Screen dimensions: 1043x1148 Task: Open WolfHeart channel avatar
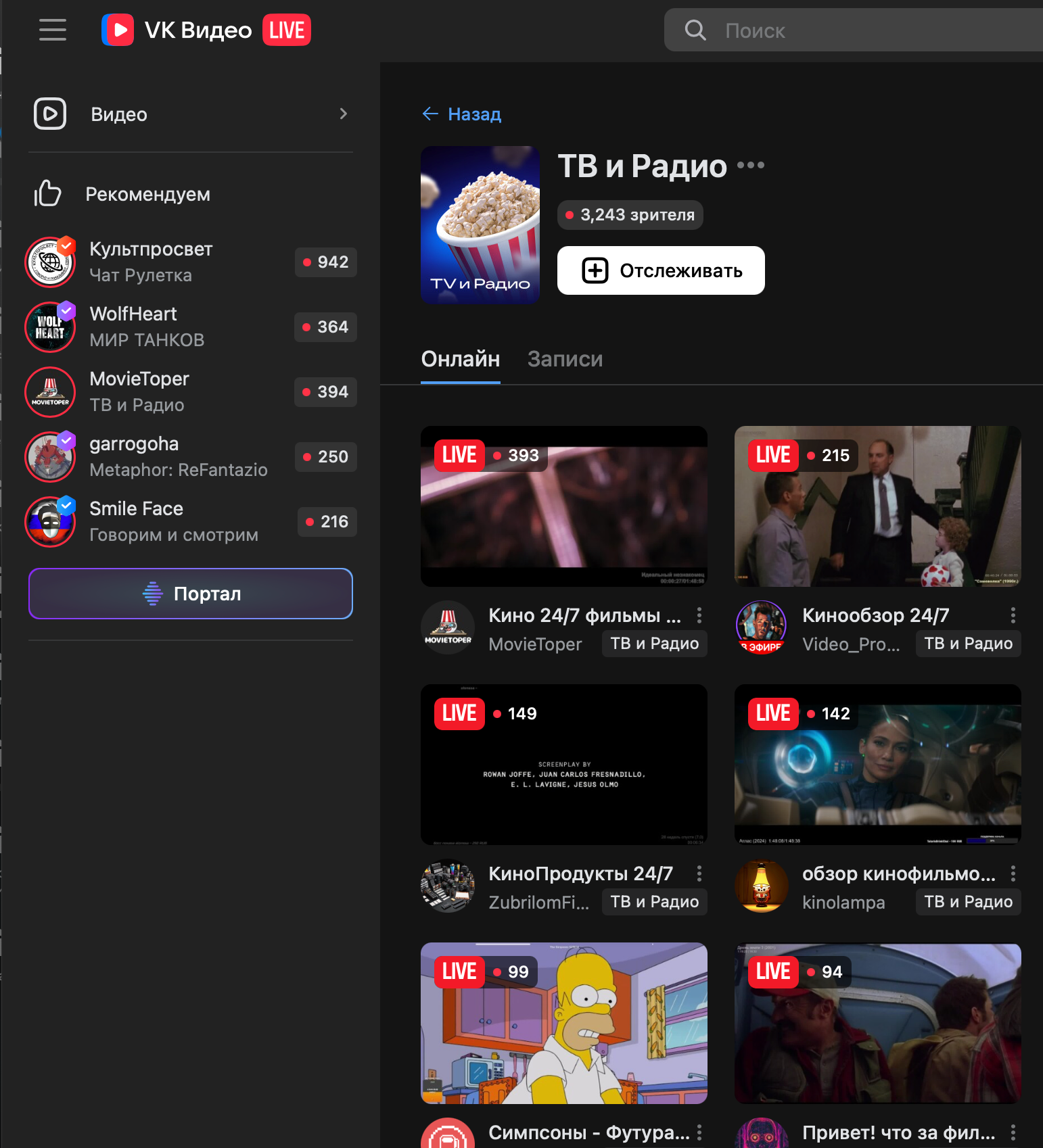tap(50, 327)
